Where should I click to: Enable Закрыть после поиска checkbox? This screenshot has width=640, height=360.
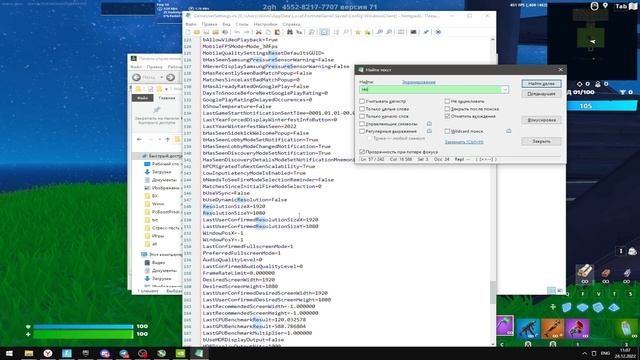(447, 109)
